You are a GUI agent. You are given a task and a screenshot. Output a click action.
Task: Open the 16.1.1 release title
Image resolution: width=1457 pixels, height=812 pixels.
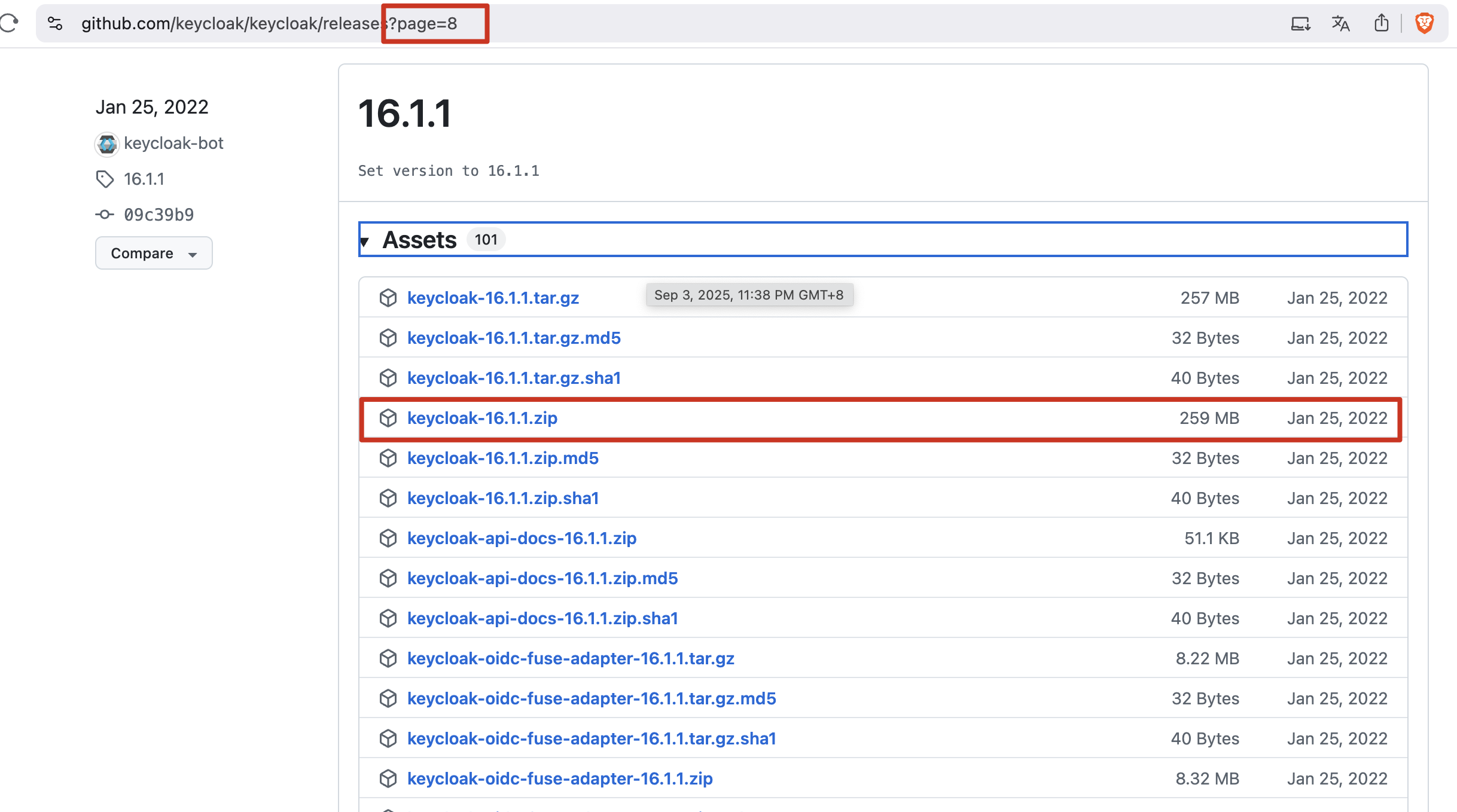404,114
